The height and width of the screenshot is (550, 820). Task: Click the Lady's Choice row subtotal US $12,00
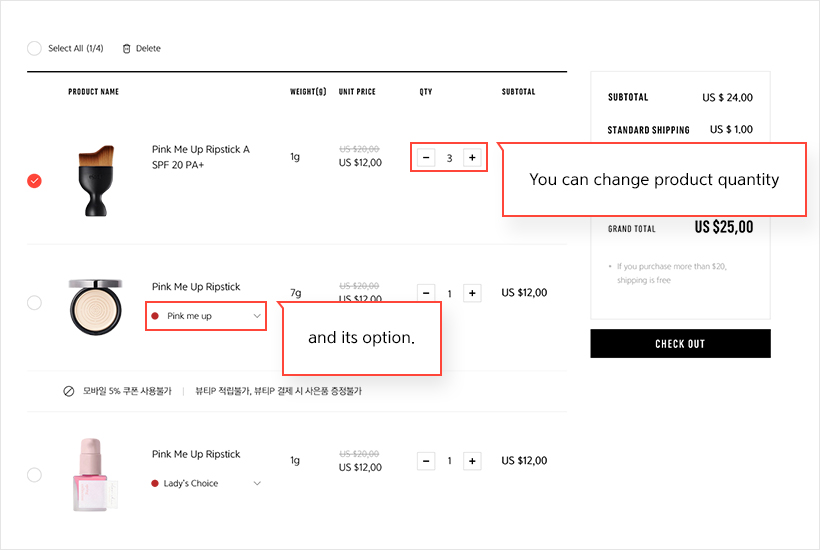[524, 461]
